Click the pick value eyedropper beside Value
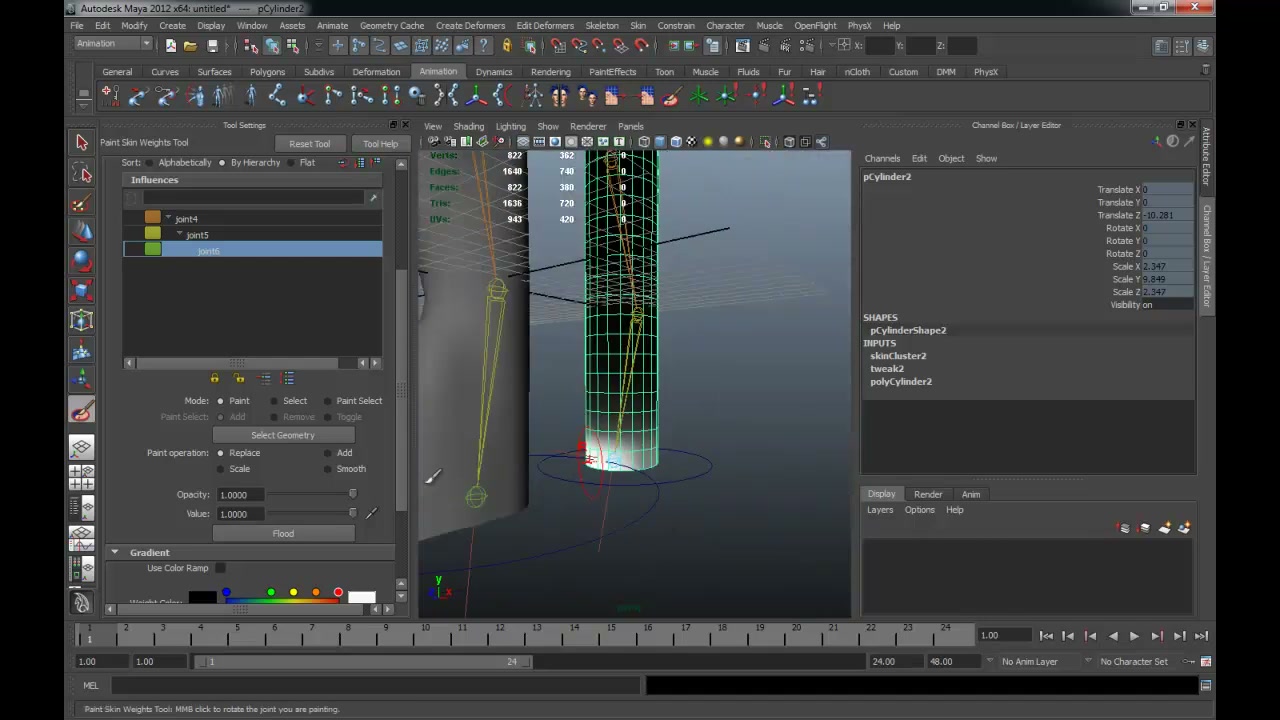This screenshot has width=1280, height=720. [x=371, y=513]
